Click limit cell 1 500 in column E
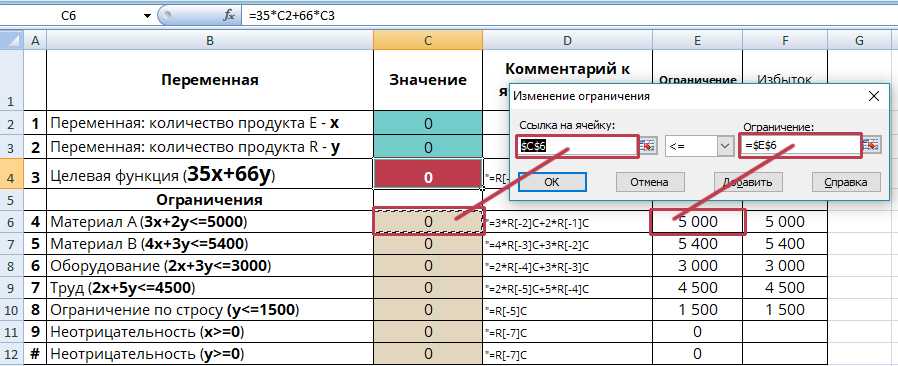 point(697,310)
